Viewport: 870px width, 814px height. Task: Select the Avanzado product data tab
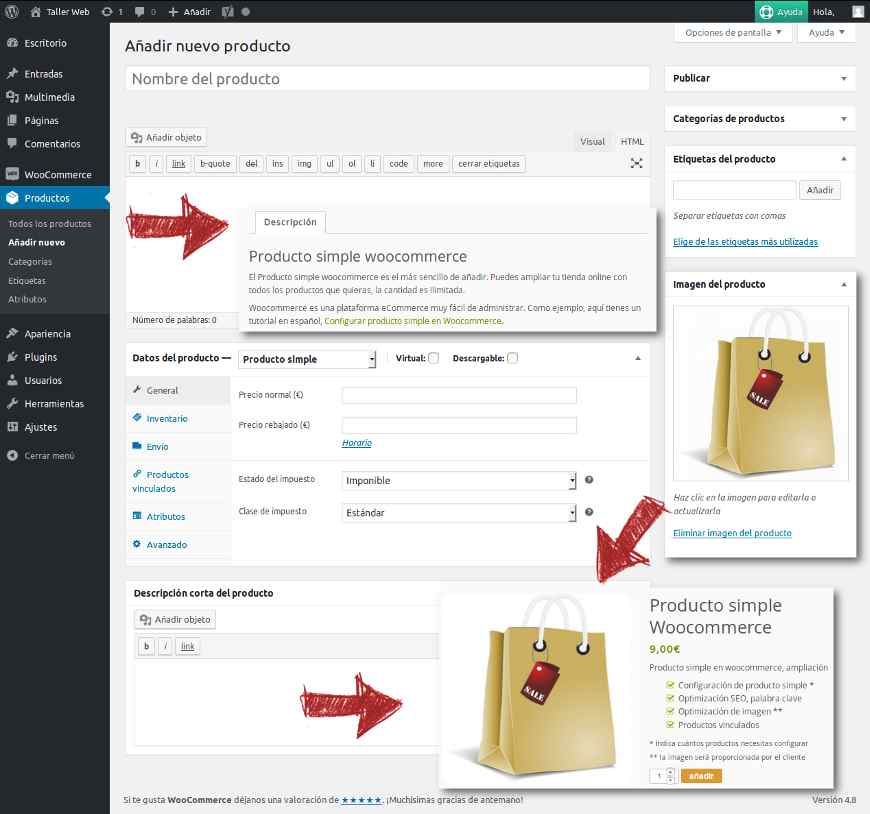point(178,545)
